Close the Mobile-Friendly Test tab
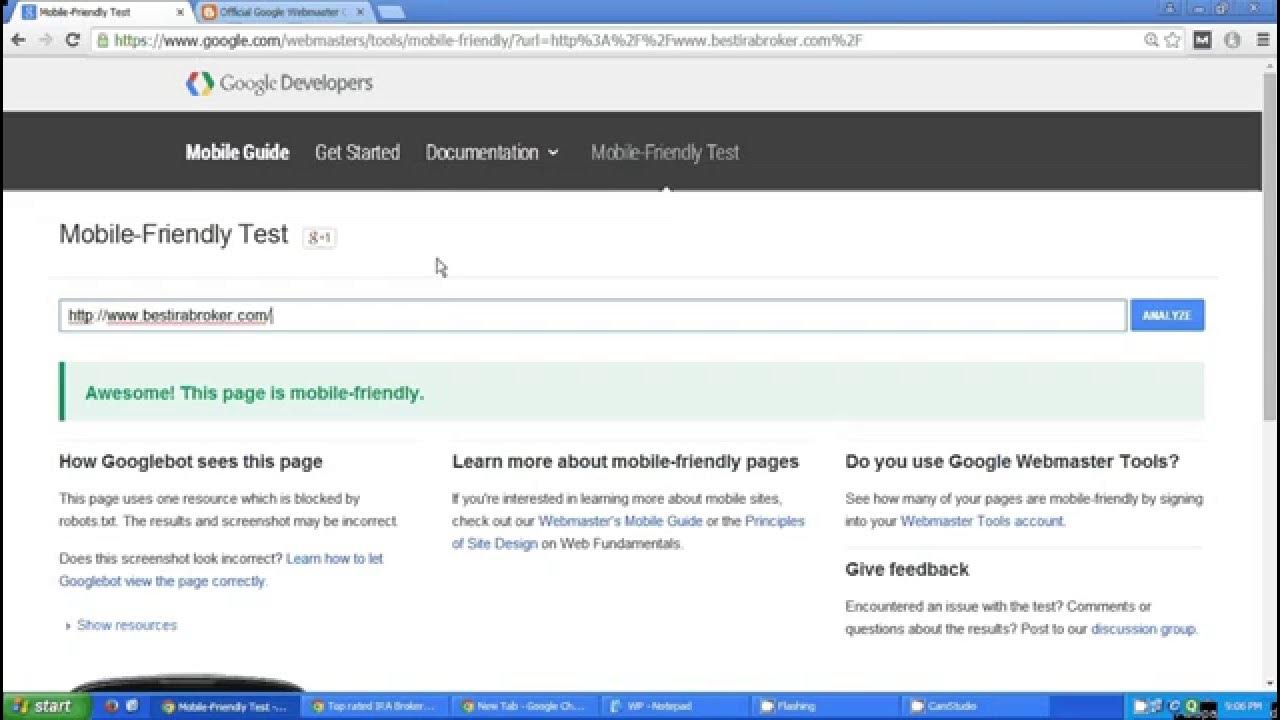 pyautogui.click(x=179, y=12)
